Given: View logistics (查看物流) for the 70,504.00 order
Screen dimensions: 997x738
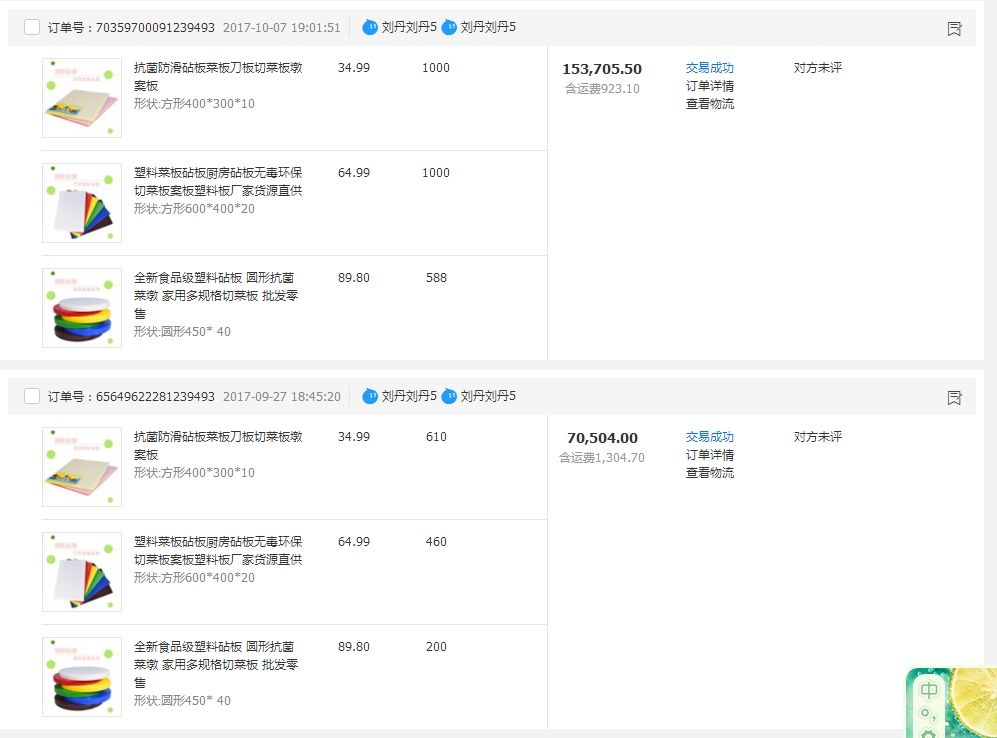Looking at the screenshot, I should 709,473.
